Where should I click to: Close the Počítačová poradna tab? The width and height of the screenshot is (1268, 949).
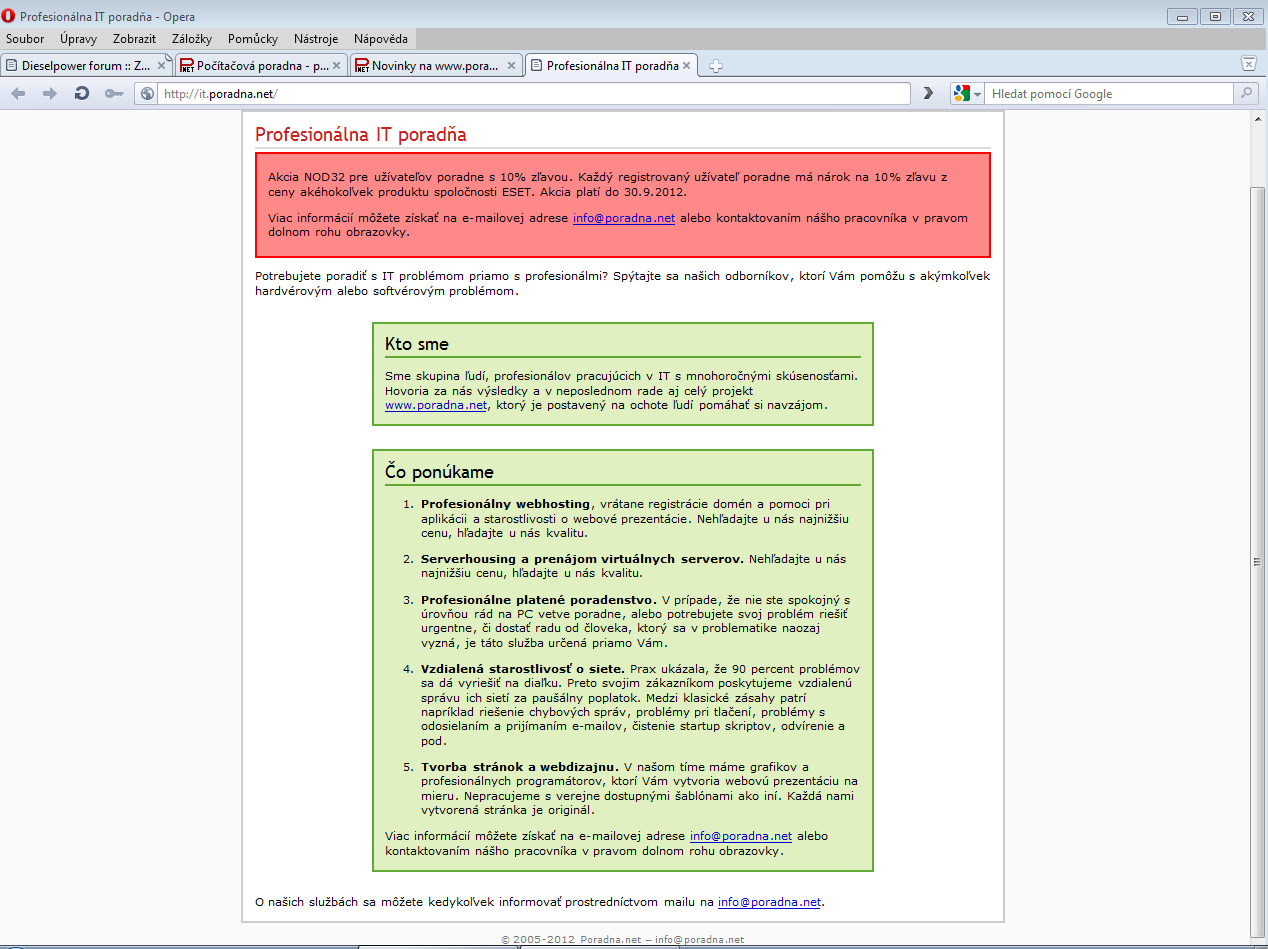coord(336,66)
